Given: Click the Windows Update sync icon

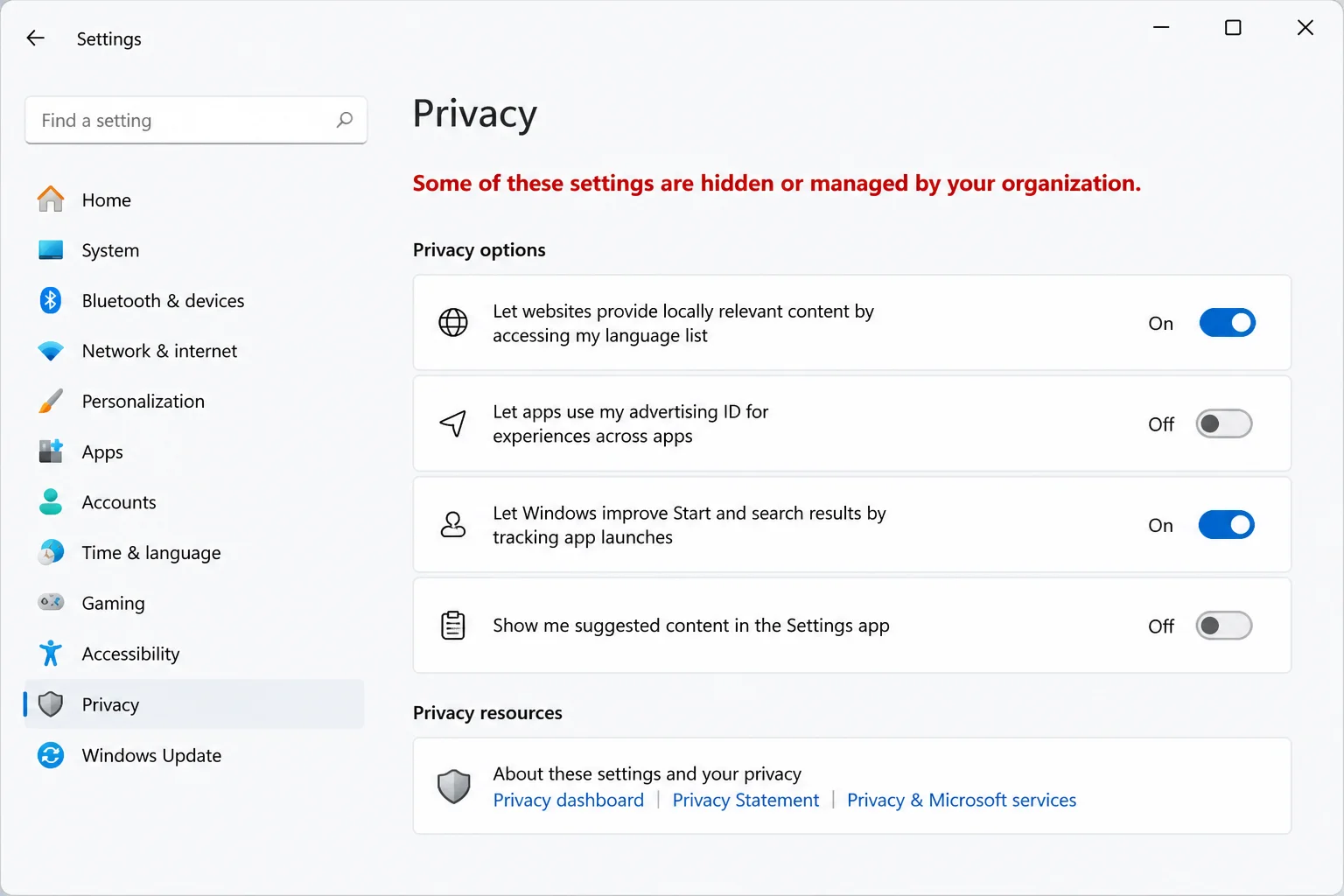Looking at the screenshot, I should click(x=51, y=755).
